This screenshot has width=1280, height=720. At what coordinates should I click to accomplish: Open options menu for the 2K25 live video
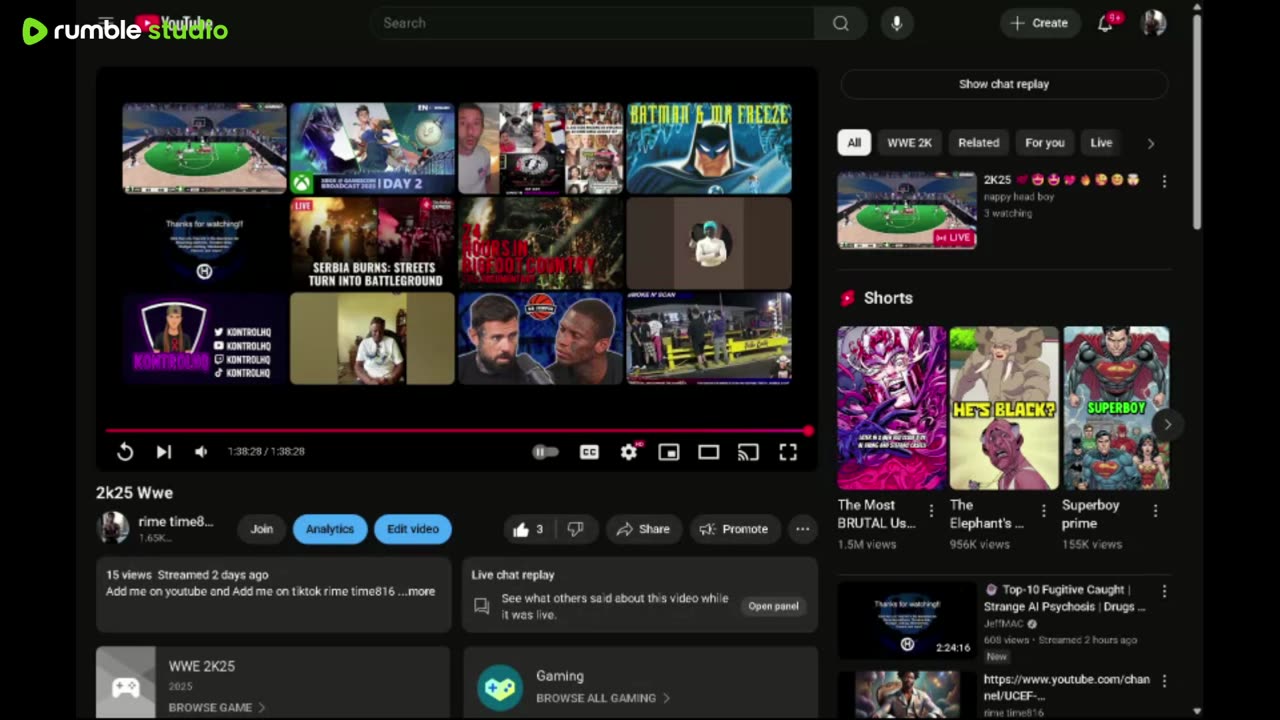[x=1164, y=181]
